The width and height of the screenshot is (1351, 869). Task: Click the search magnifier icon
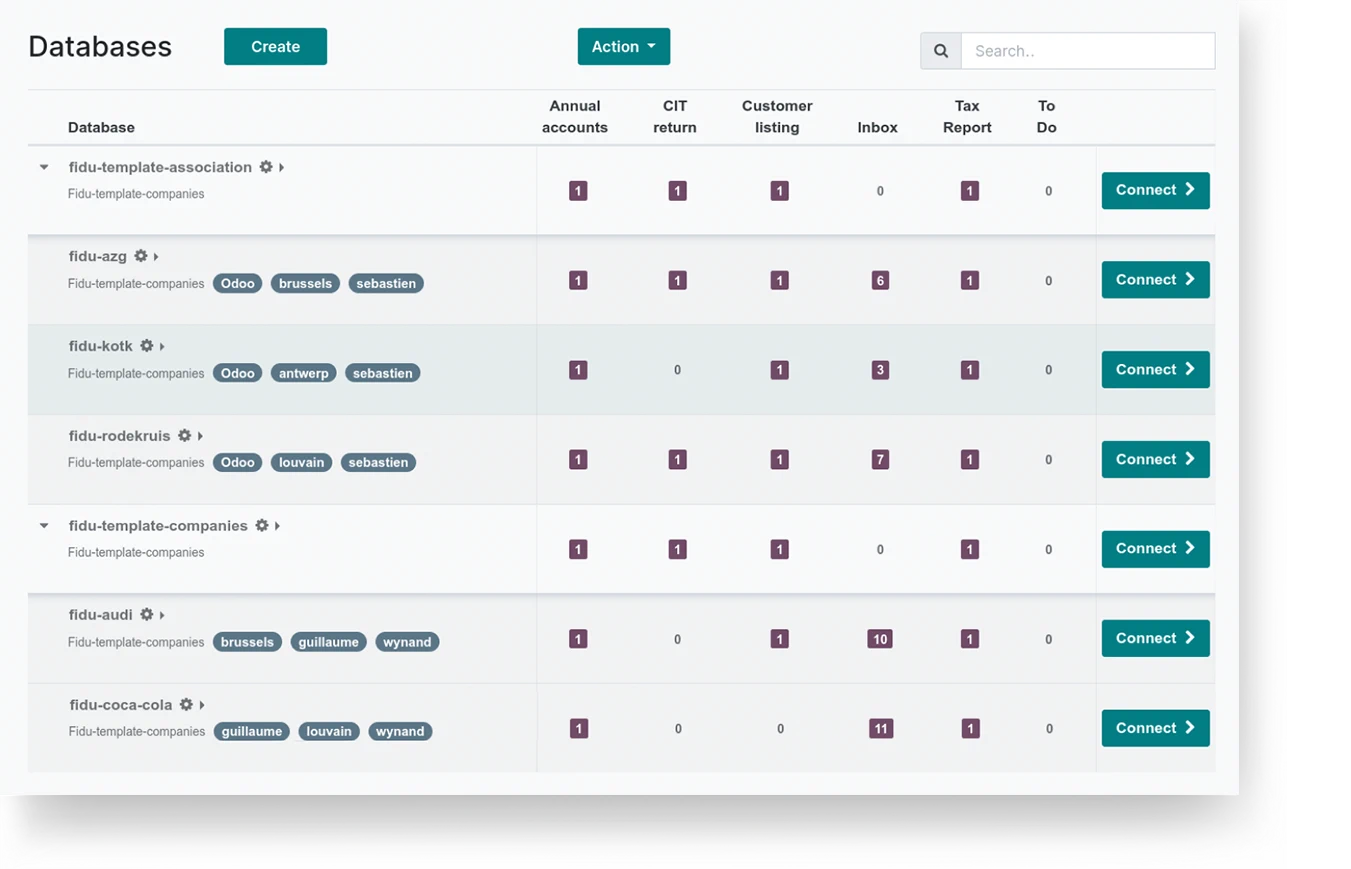point(941,51)
